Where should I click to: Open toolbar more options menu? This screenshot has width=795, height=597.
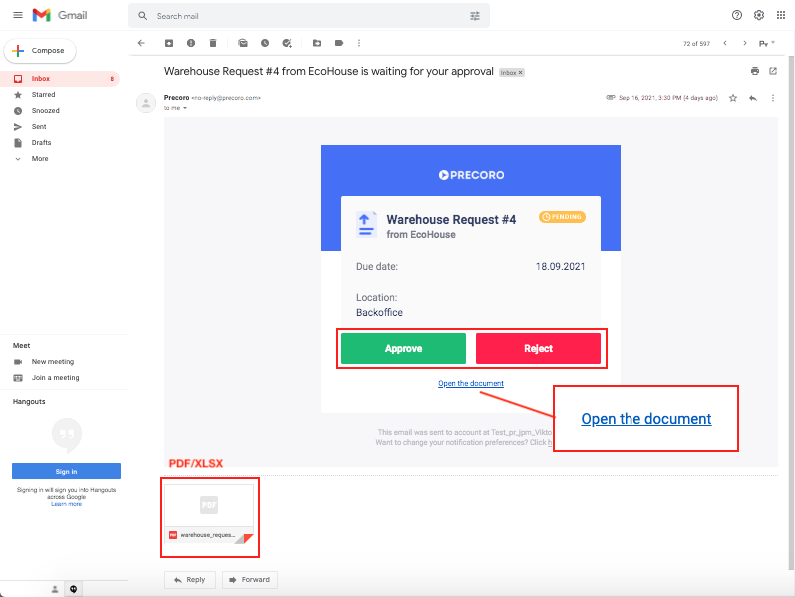click(x=359, y=43)
